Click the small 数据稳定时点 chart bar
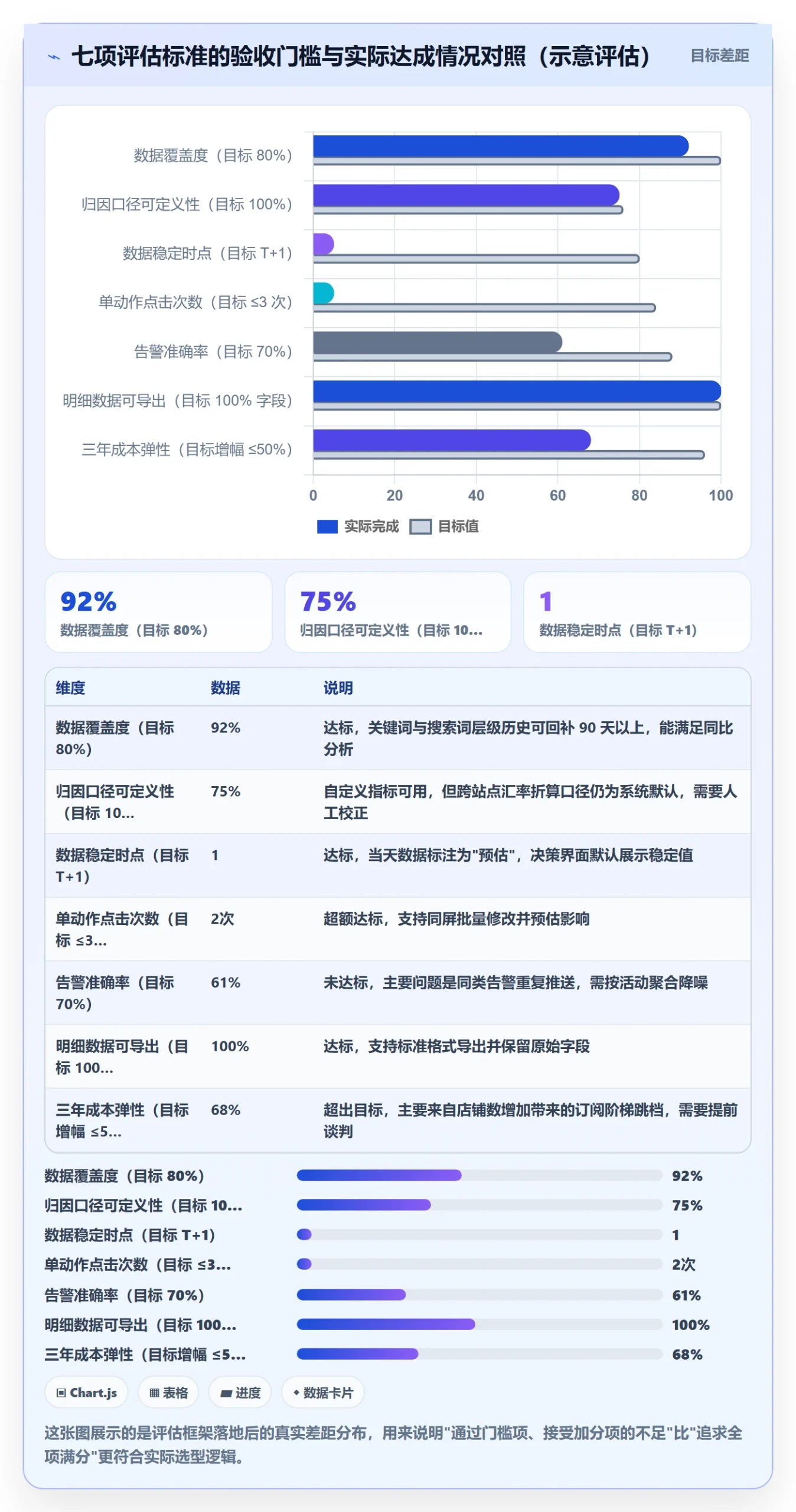This screenshot has height=1512, width=796. 323,244
